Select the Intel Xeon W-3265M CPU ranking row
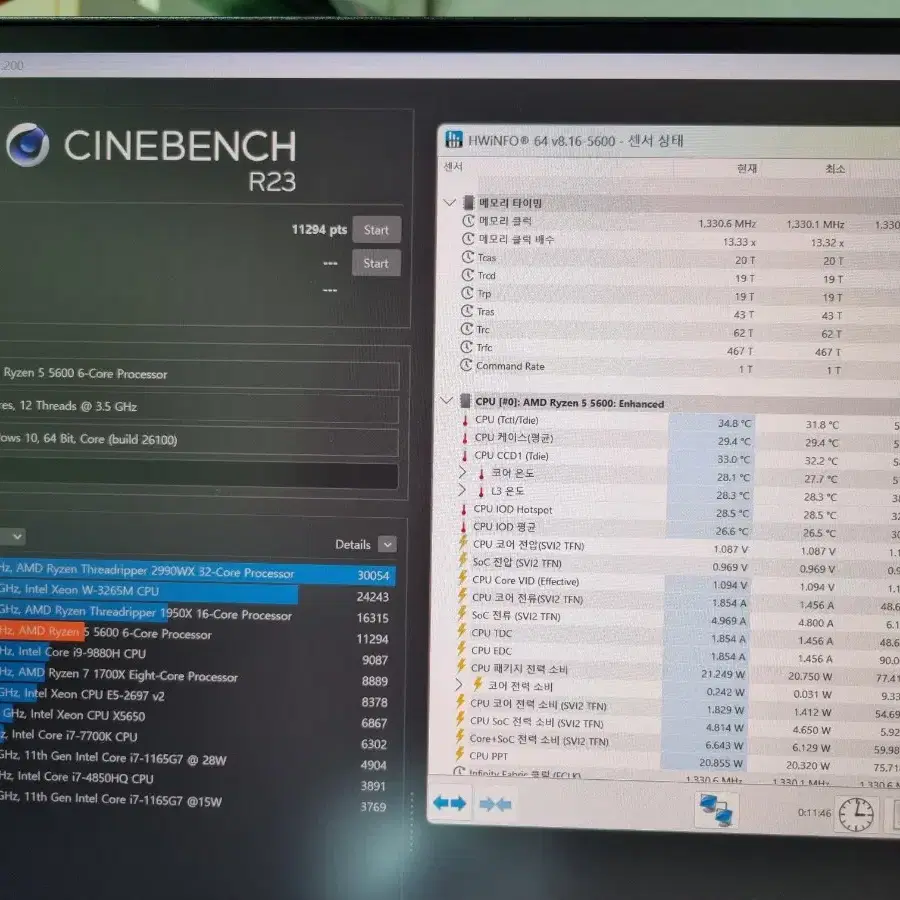The width and height of the screenshot is (900, 900). point(197,593)
